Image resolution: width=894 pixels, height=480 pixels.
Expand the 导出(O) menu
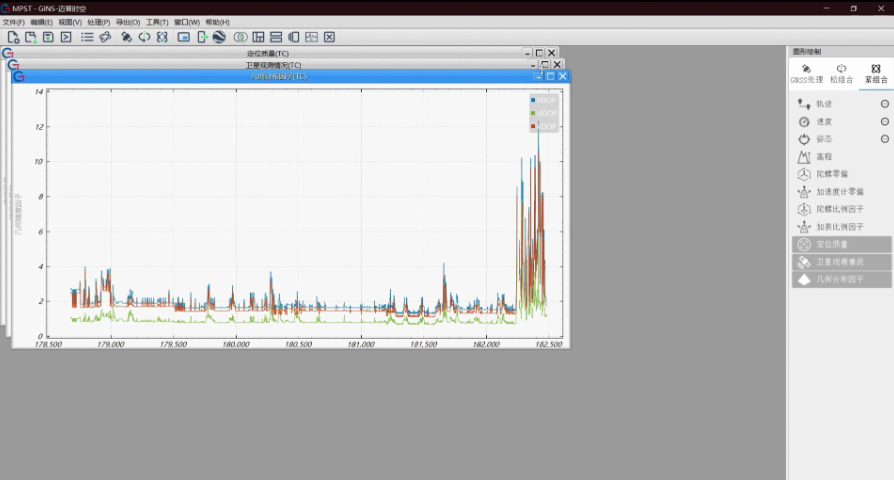tap(127, 22)
